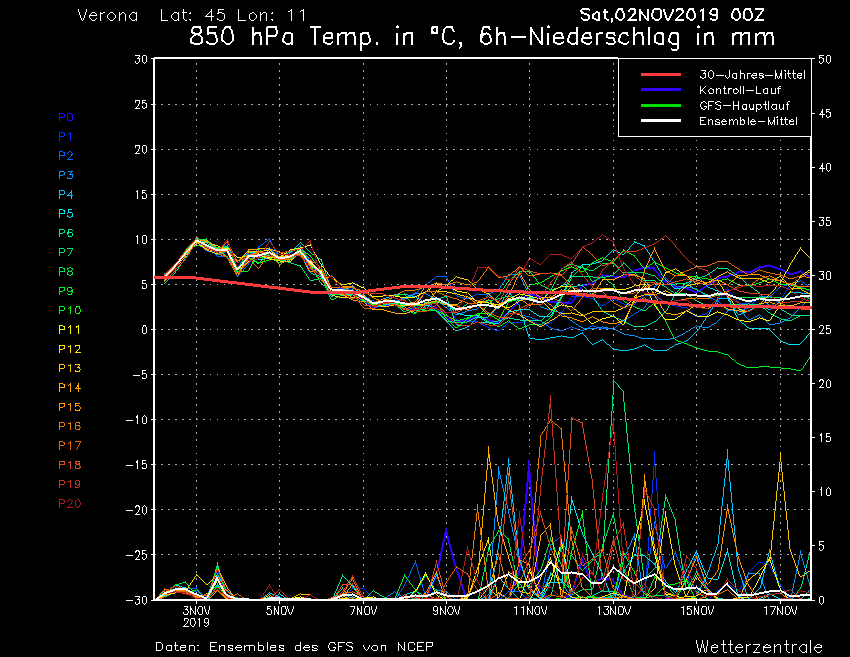Click the left axis -15 temperature tick
Image resolution: width=850 pixels, height=657 pixels.
pyautogui.click(x=137, y=465)
